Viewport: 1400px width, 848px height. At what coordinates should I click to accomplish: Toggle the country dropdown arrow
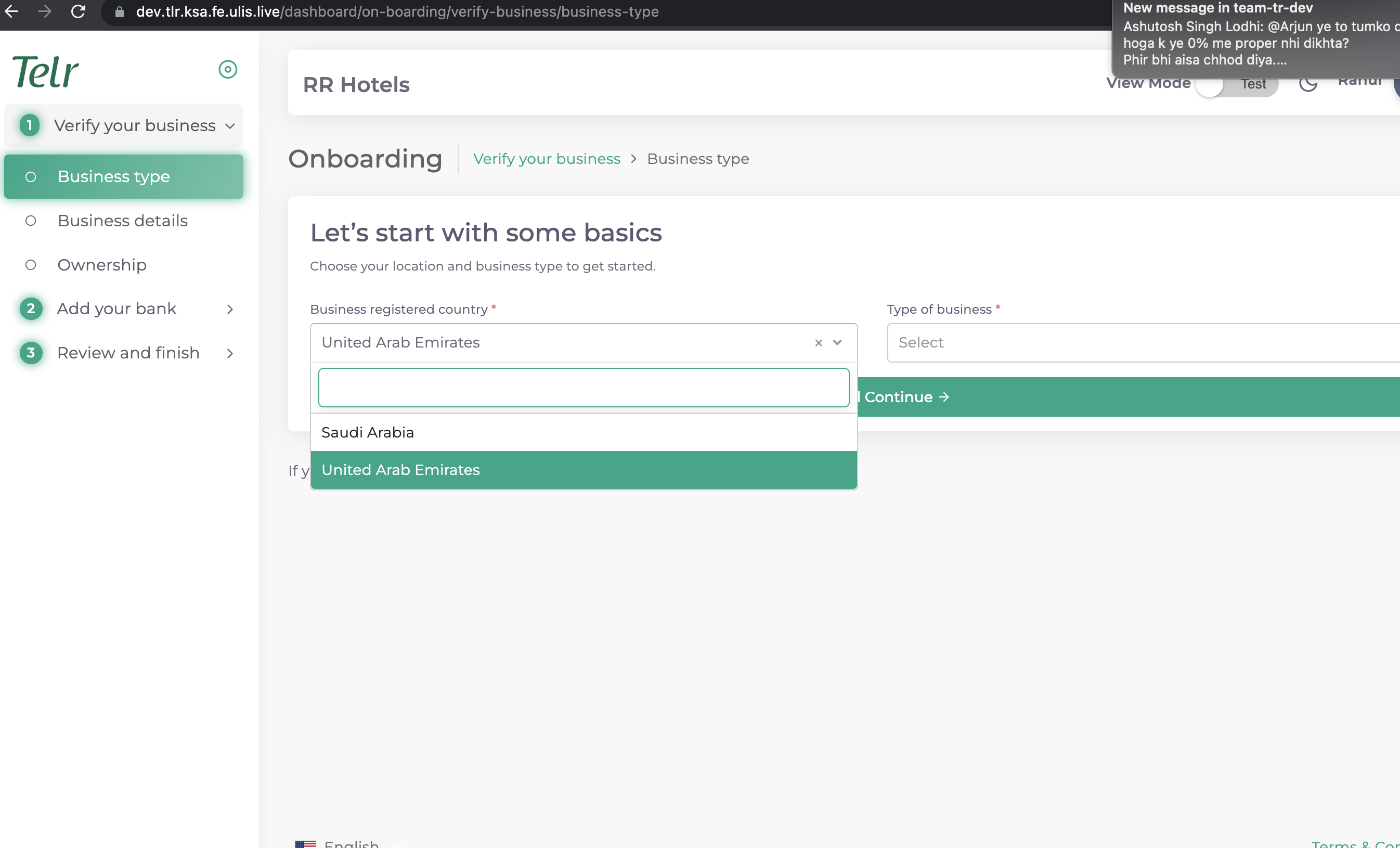(x=837, y=342)
